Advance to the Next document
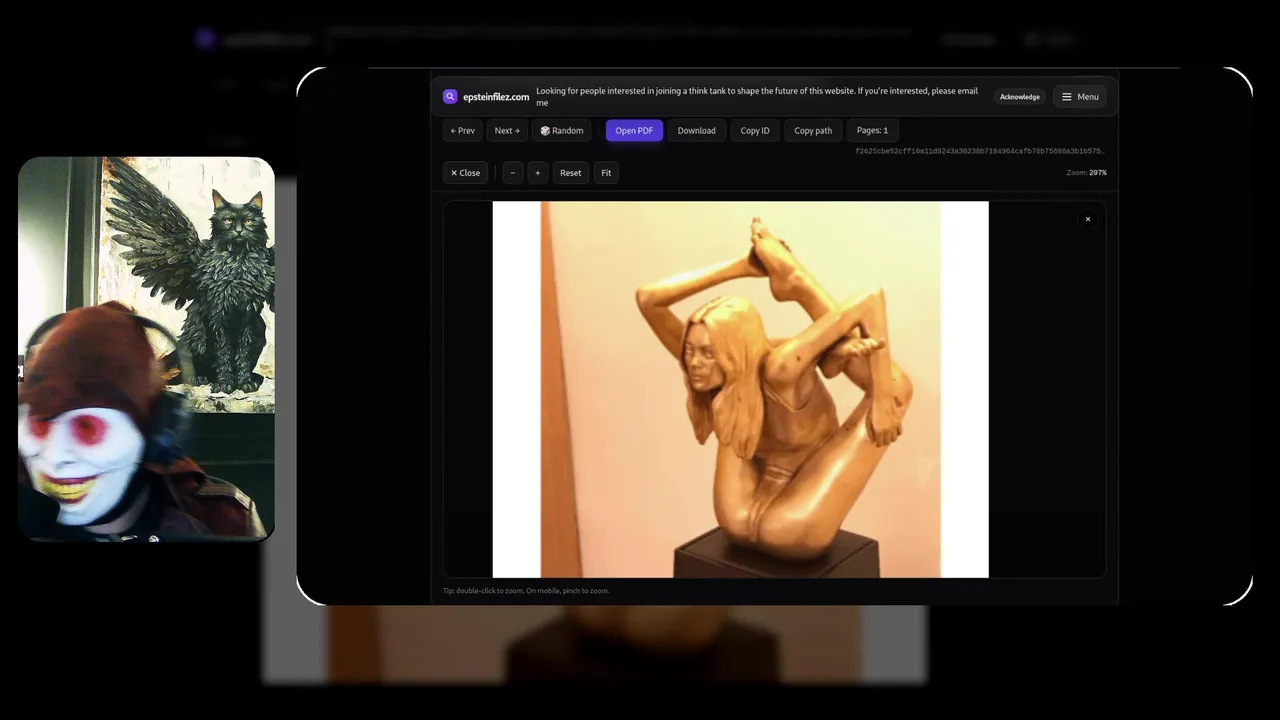Viewport: 1280px width, 720px height. coord(507,131)
